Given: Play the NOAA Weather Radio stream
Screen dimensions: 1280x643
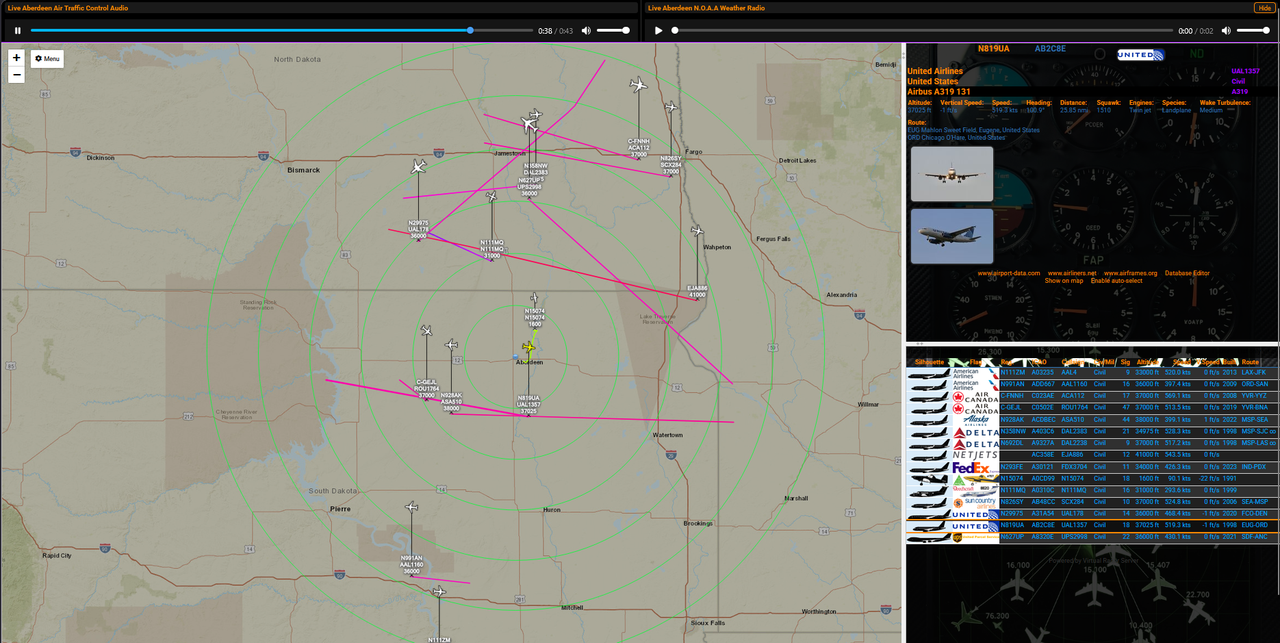Looking at the screenshot, I should tap(658, 30).
